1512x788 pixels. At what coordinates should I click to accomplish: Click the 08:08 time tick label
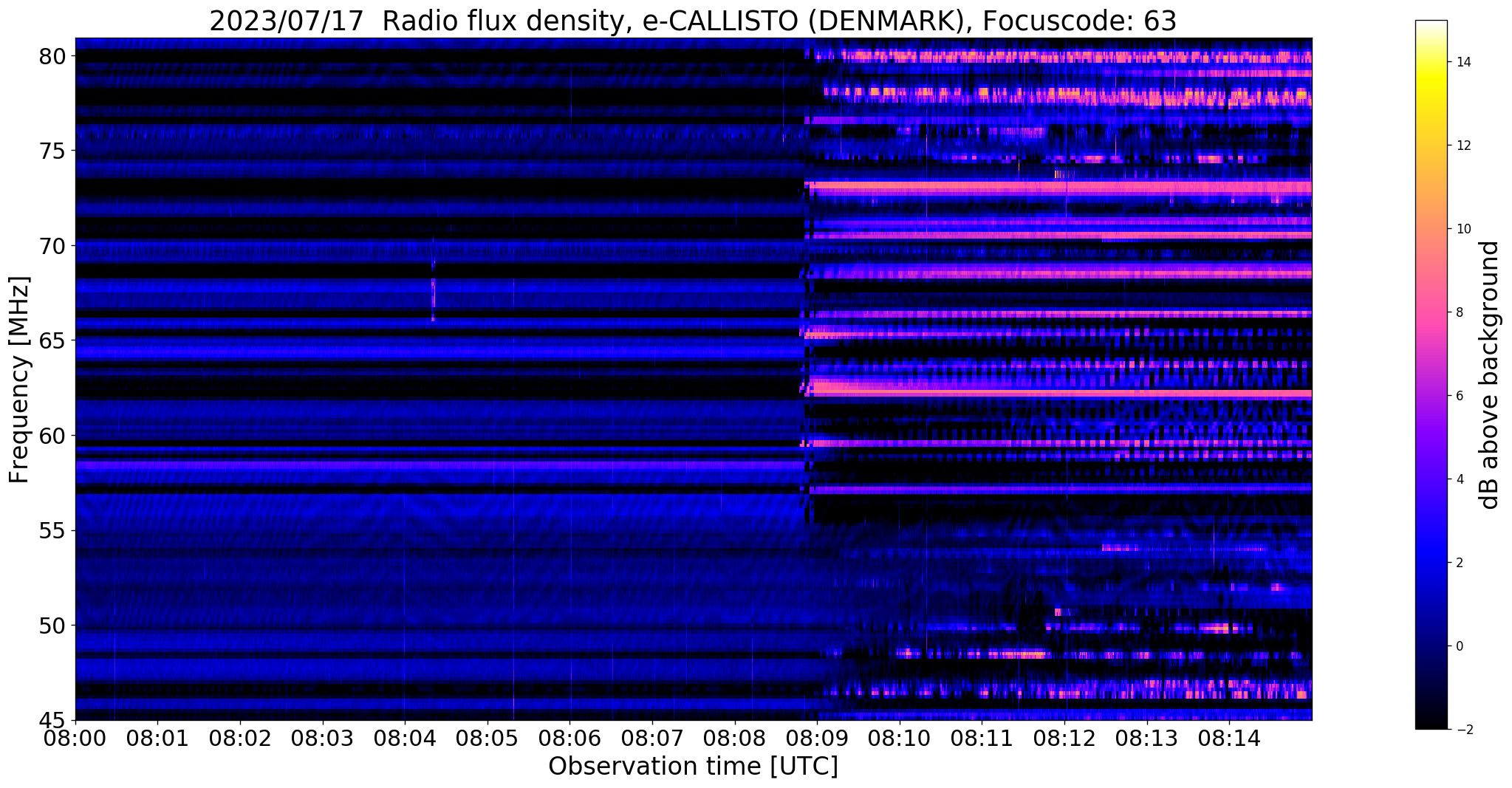(735, 738)
